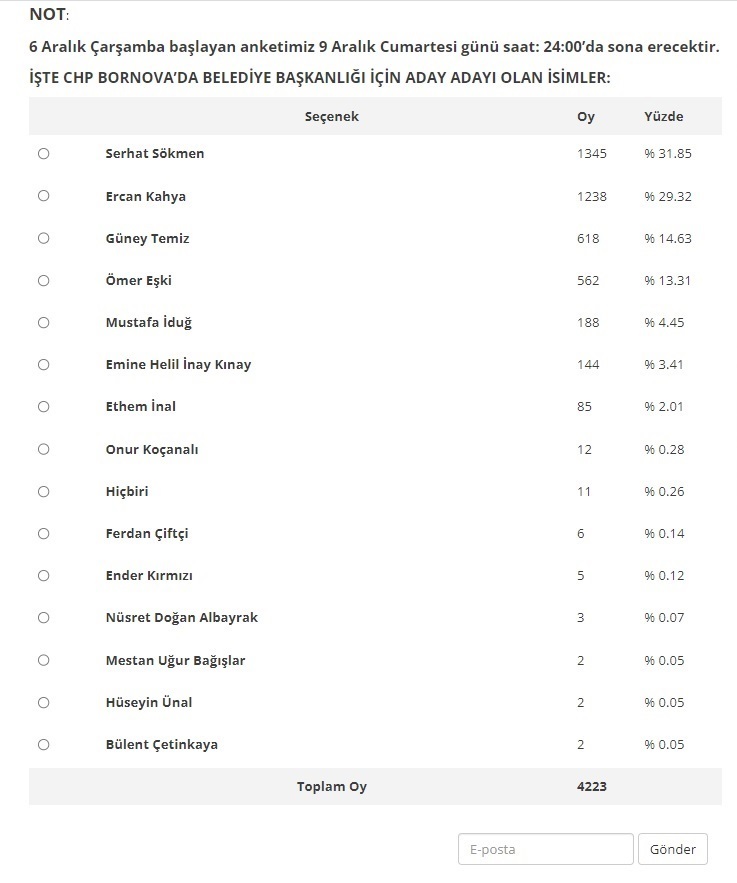Viewport: 737px width, 883px height.
Task: Choose Bülent Çetinkaya option
Action: click(x=43, y=744)
